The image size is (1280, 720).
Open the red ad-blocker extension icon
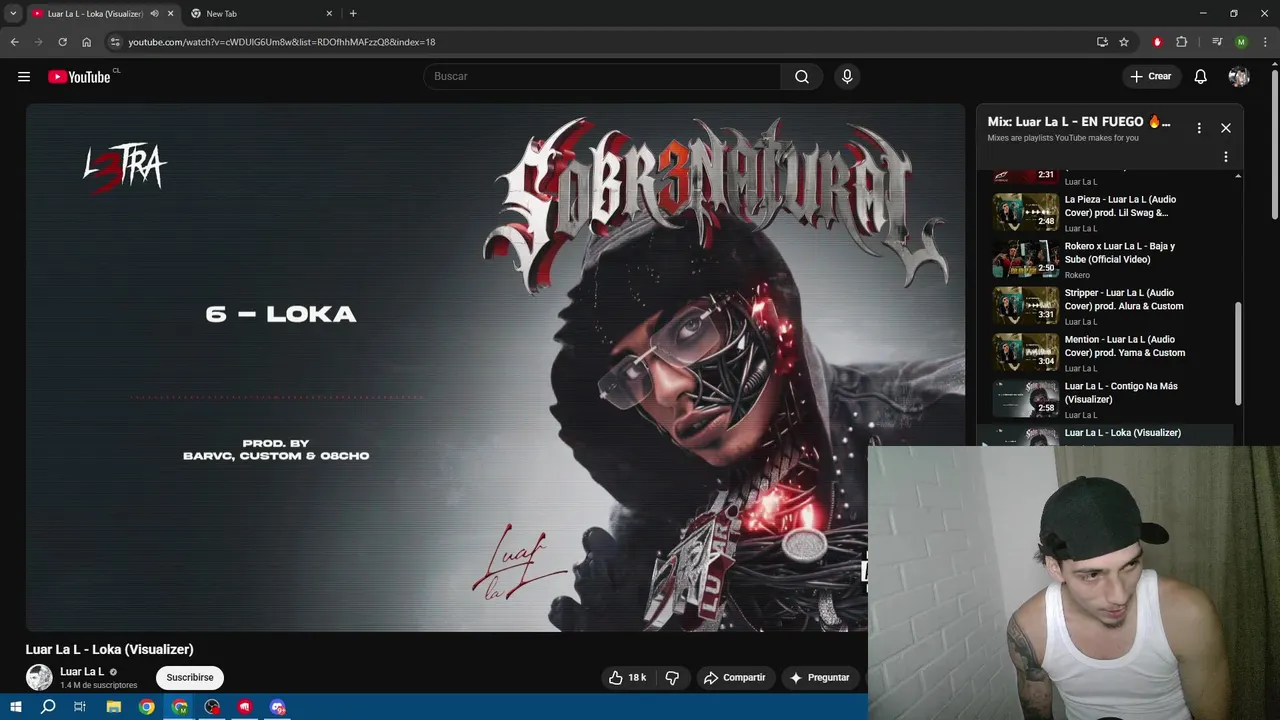pyautogui.click(x=1158, y=42)
